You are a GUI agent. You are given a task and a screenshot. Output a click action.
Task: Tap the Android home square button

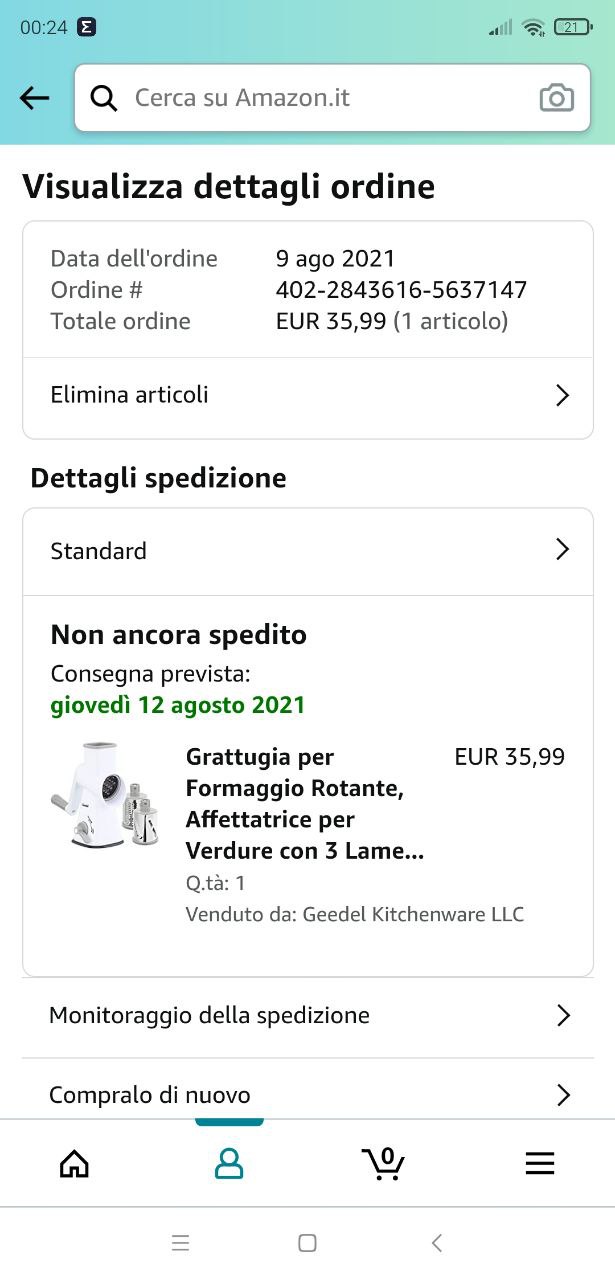[x=308, y=1243]
